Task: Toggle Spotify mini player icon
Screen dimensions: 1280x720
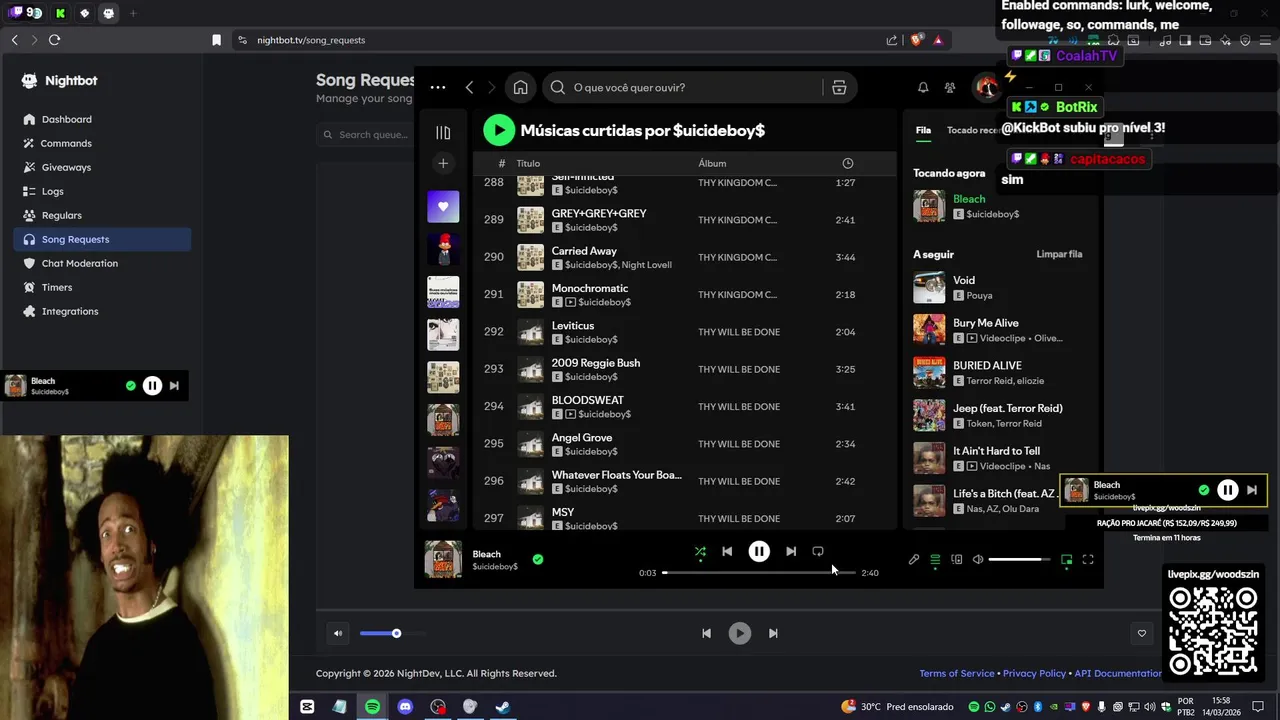Action: click(1067, 560)
